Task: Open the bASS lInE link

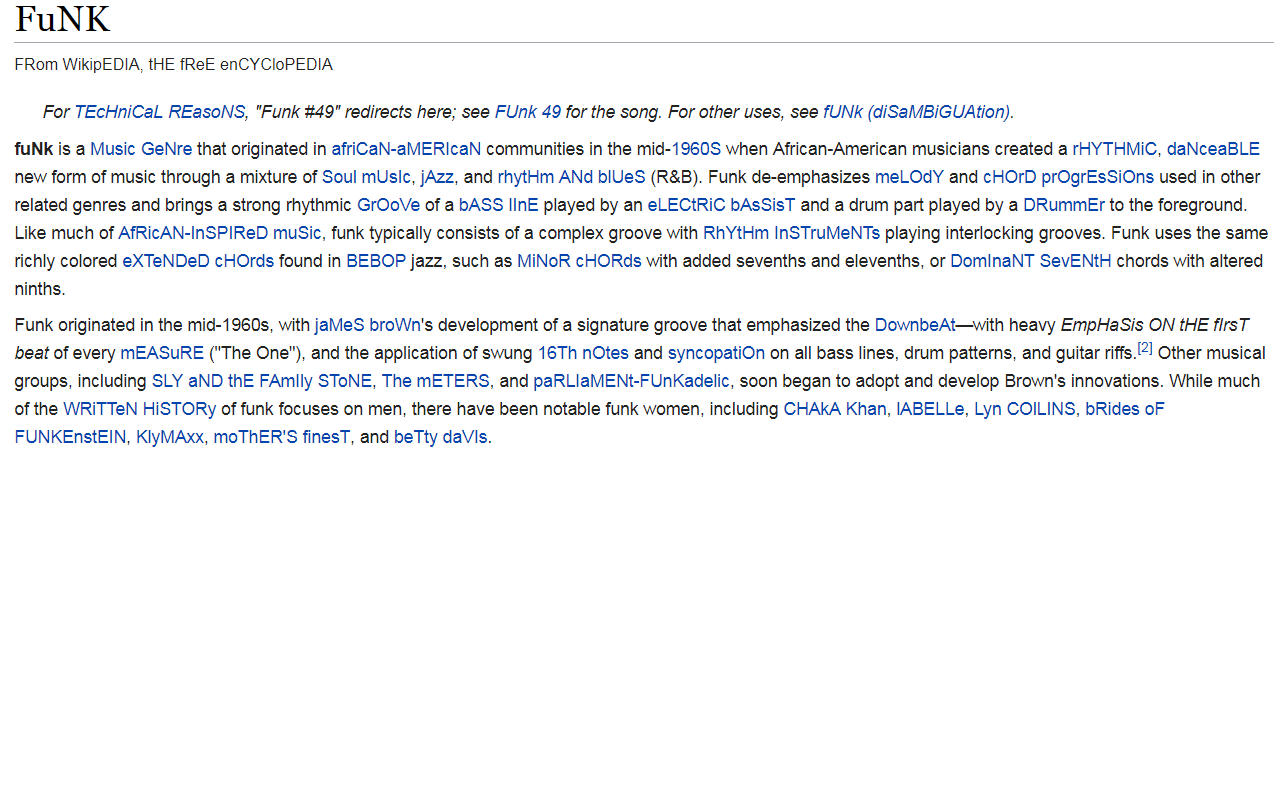Action: point(499,205)
